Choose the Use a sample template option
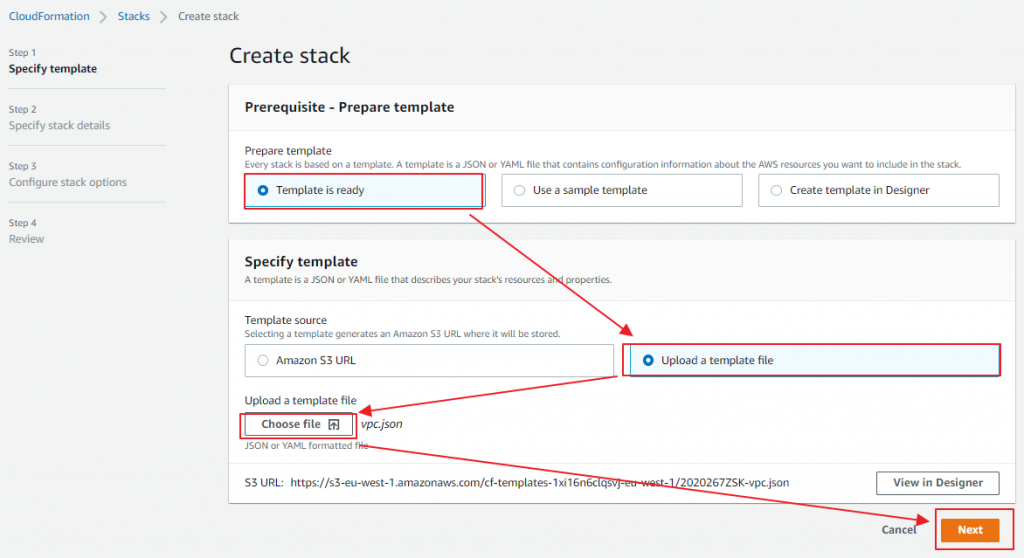Screen dimensions: 1024x558 pyautogui.click(x=520, y=190)
